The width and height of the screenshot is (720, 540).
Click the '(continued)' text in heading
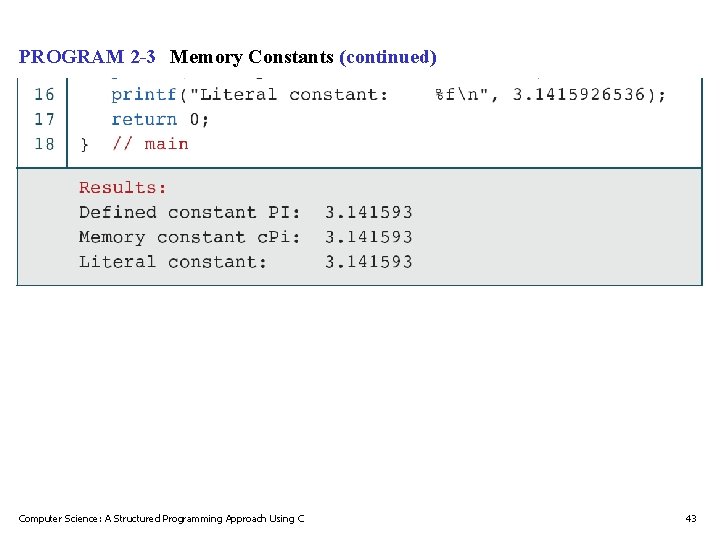pyautogui.click(x=388, y=57)
